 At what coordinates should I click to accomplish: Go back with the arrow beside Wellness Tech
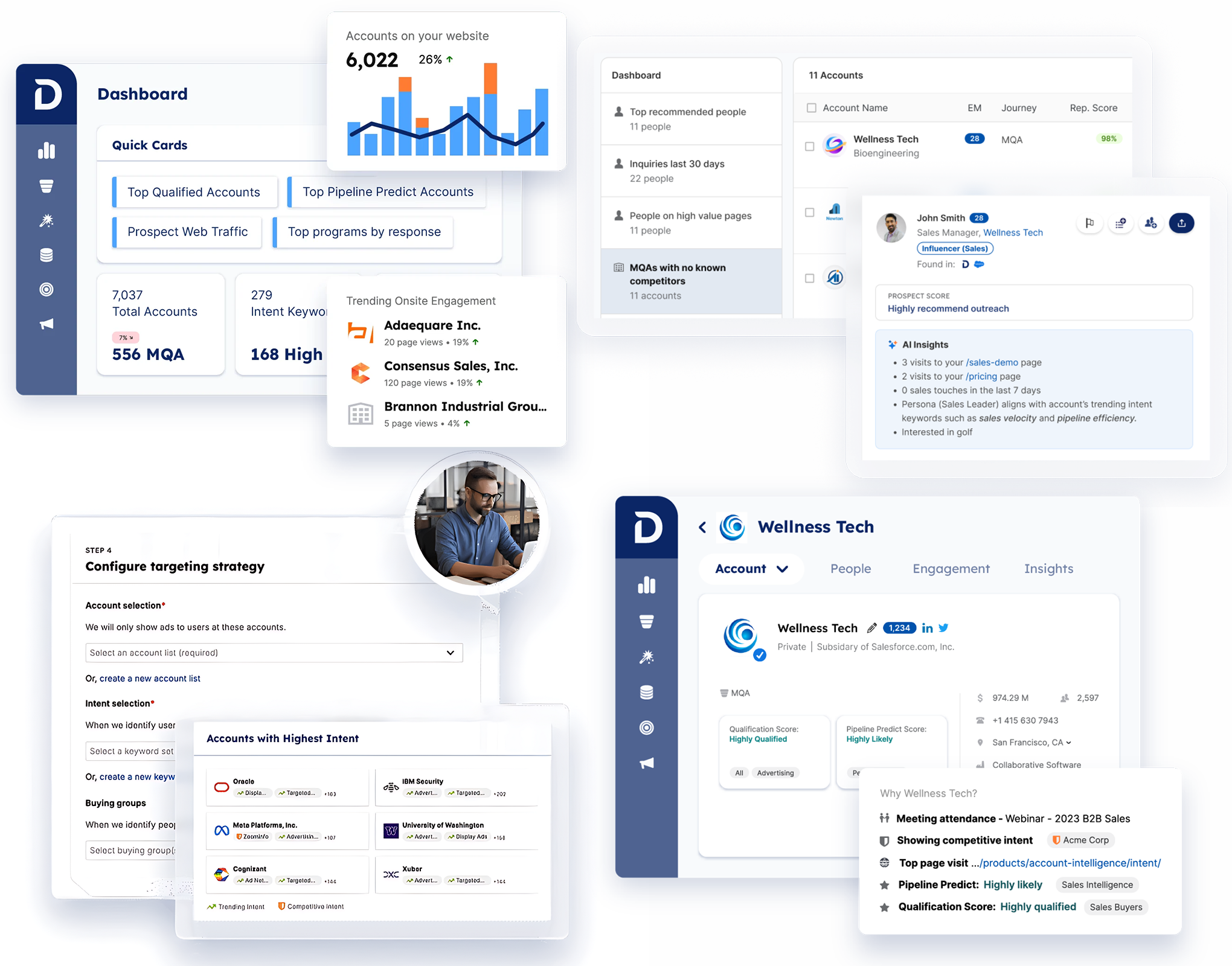point(702,527)
